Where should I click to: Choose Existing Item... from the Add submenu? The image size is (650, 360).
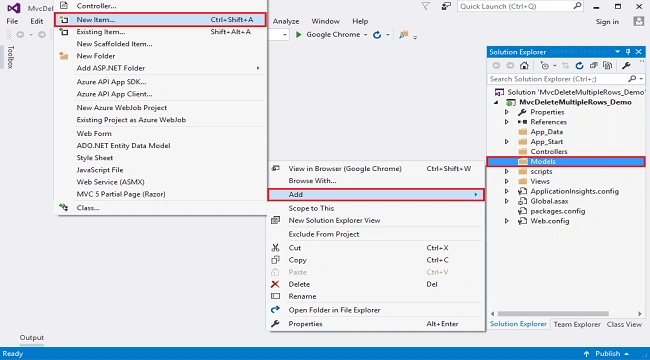click(160, 32)
